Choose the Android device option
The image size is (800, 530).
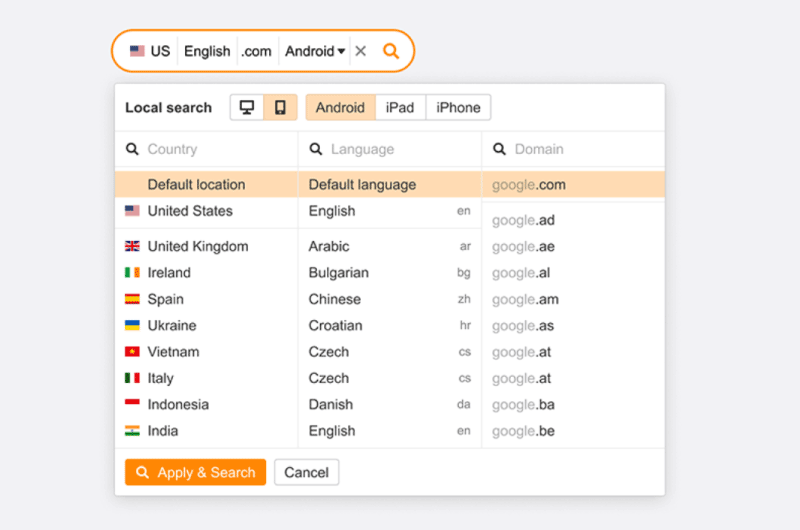pos(340,107)
